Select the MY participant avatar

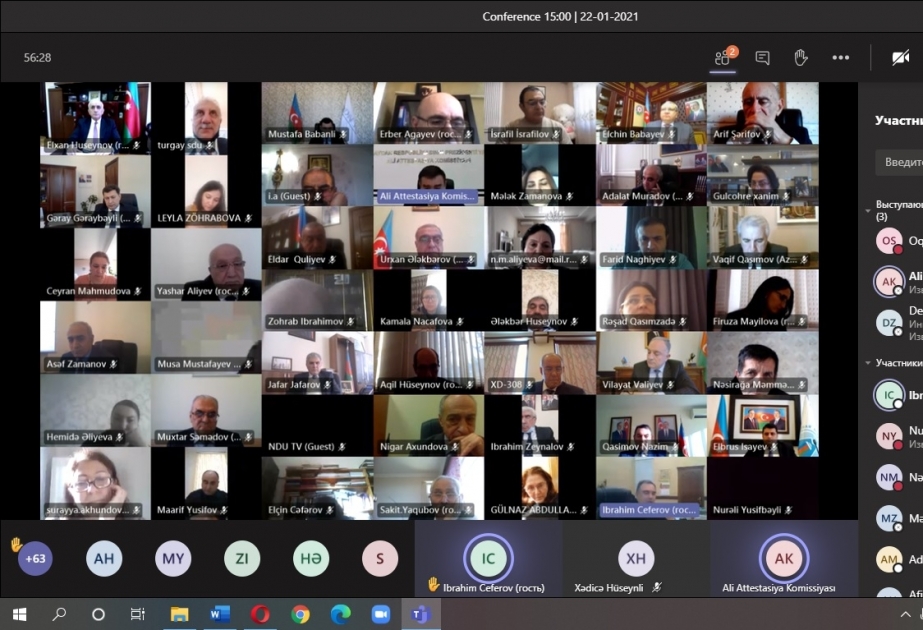pos(173,558)
